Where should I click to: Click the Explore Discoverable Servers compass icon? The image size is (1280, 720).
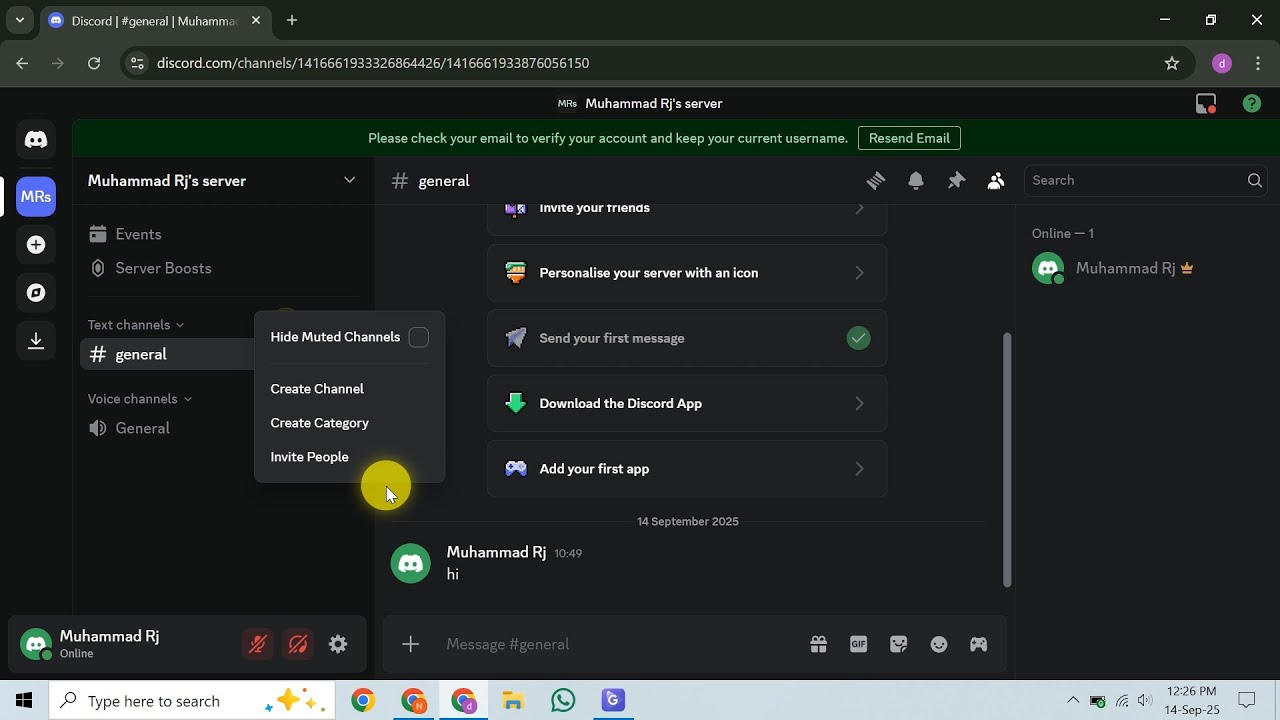click(x=36, y=293)
